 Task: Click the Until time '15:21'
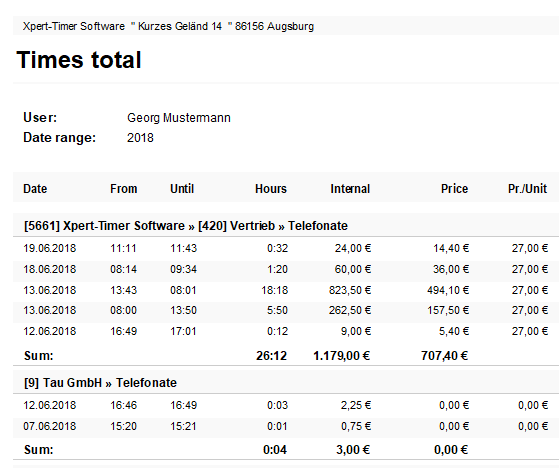[183, 426]
